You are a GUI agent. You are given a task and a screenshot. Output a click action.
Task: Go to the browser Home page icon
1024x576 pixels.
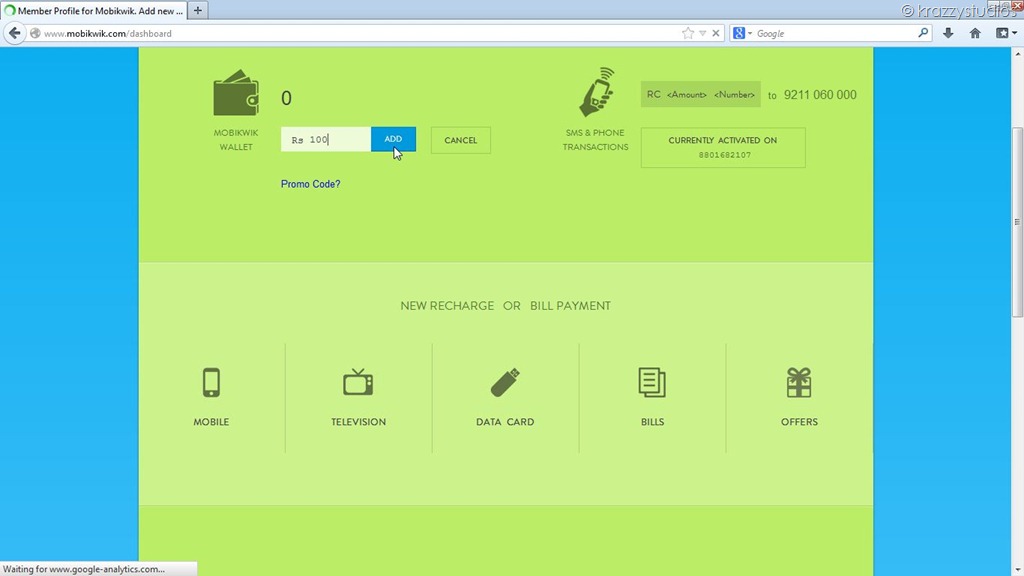975,33
